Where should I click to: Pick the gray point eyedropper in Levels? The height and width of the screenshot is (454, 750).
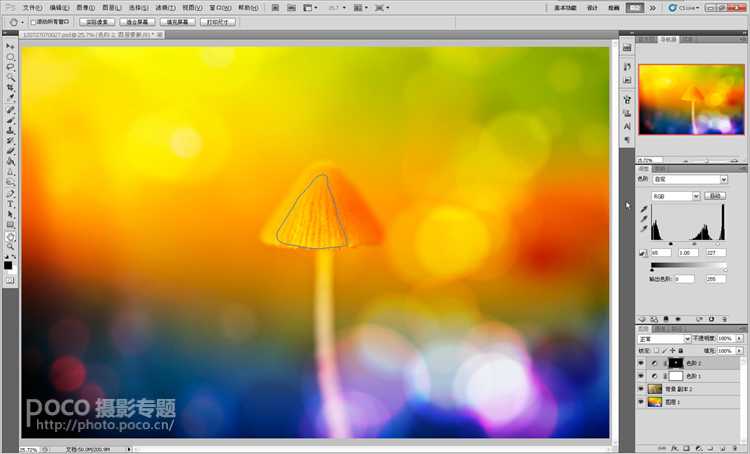pos(643,219)
